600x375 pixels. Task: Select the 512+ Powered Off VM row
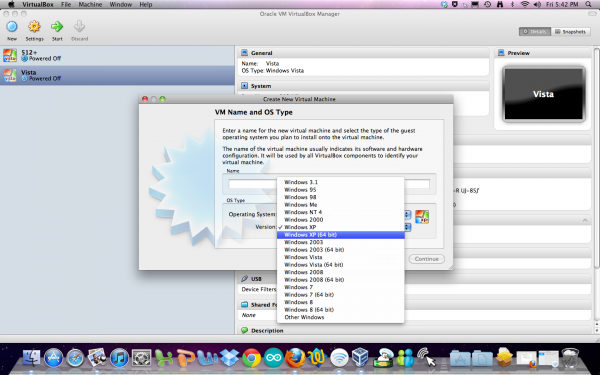tap(117, 55)
